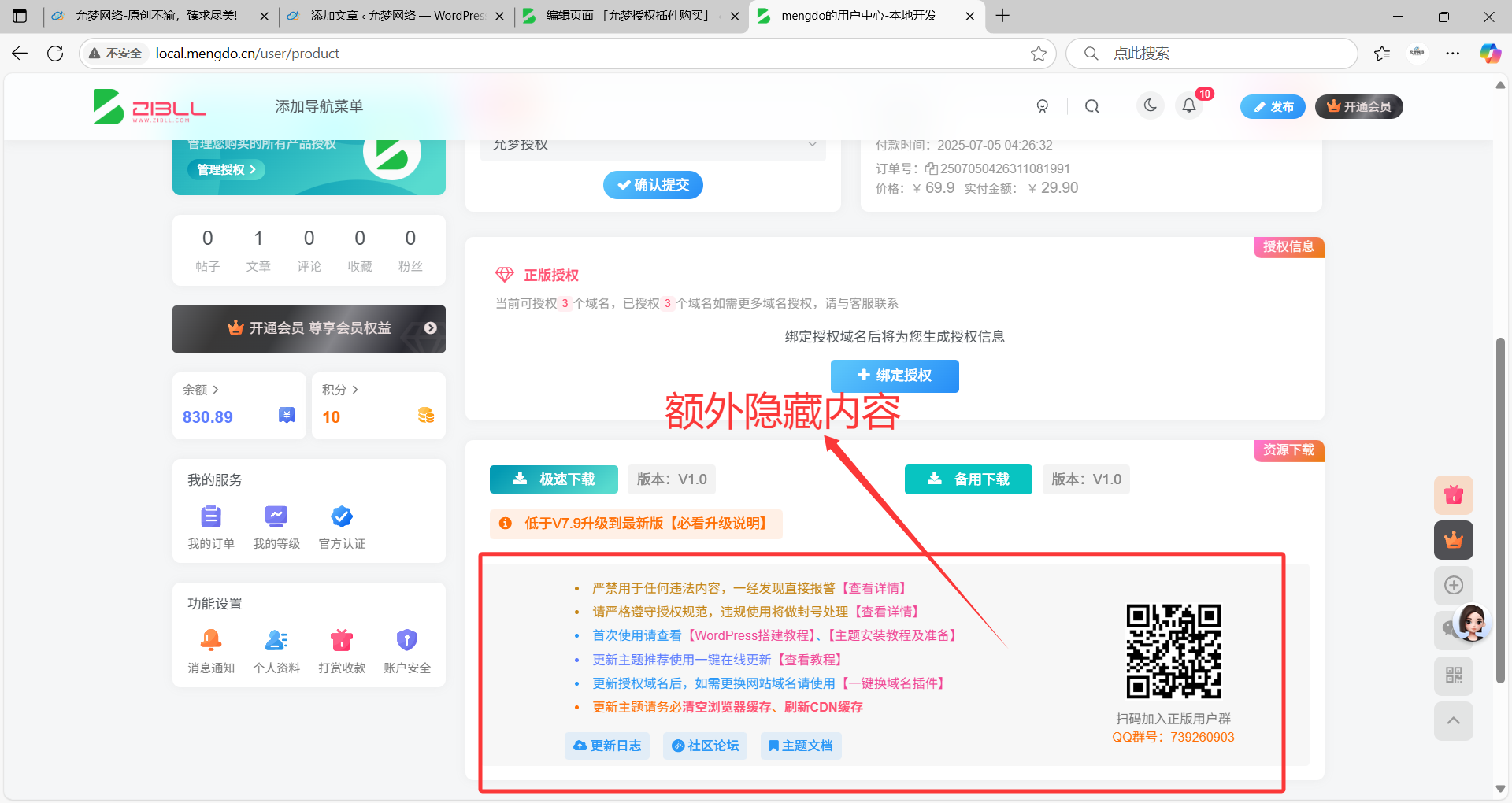Open 查看教程 link for online update
This screenshot has width=1512, height=803.
pos(810,660)
